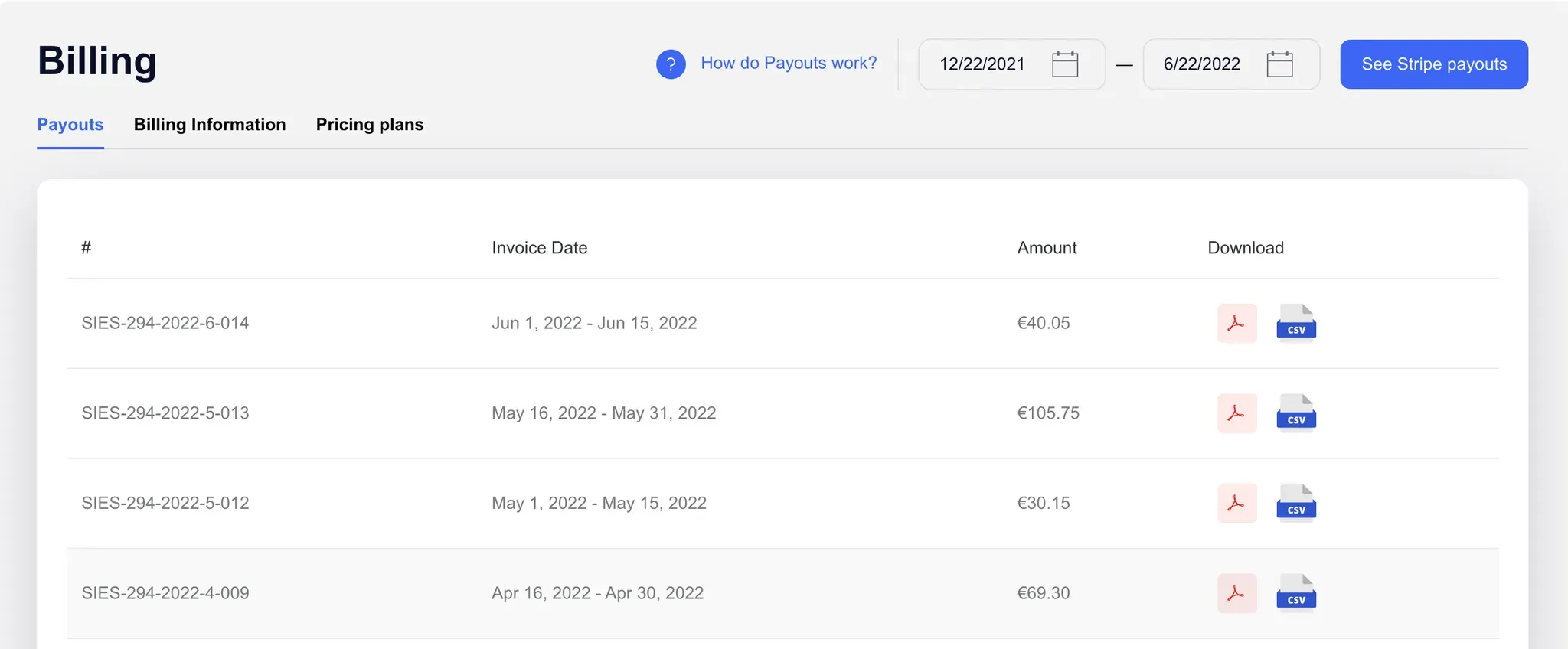
Task: Download CSV for invoice SIES-294-2022-6-014
Action: (x=1296, y=323)
